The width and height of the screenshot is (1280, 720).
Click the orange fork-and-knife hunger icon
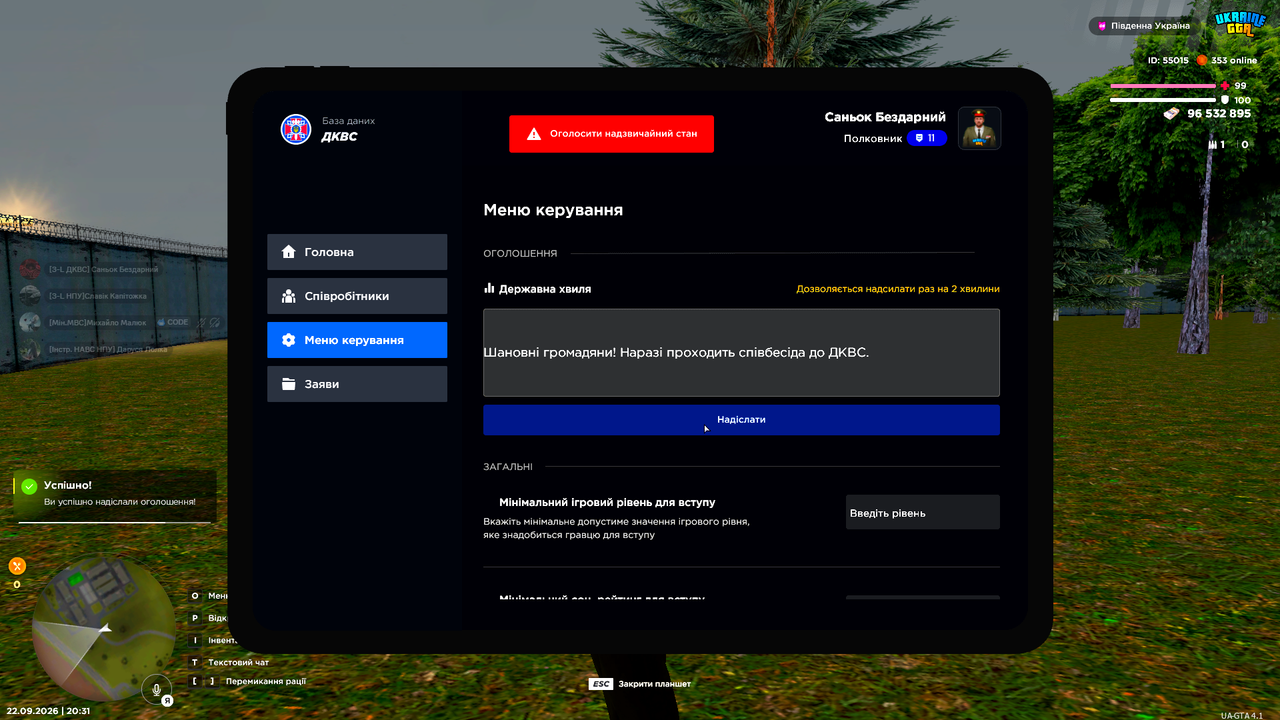tap(17, 566)
